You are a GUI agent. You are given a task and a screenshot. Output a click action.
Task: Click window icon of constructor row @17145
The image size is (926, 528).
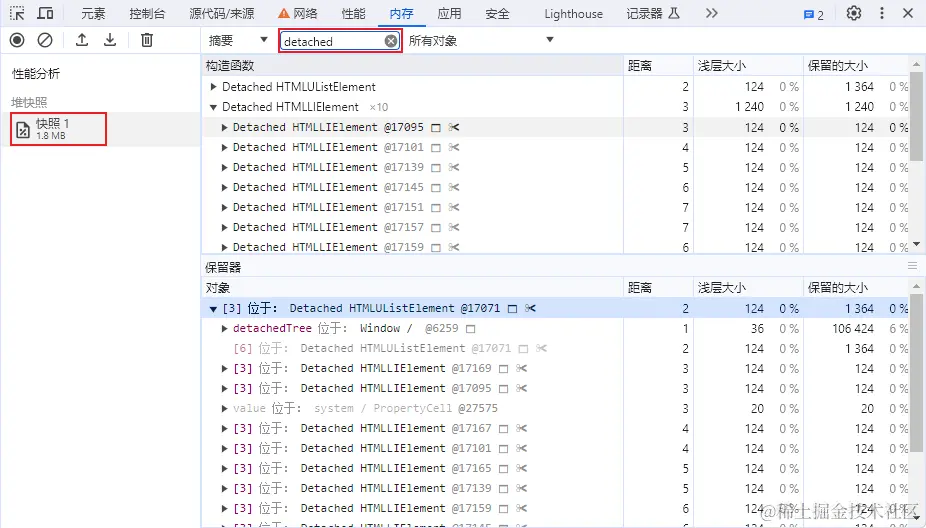[436, 188]
